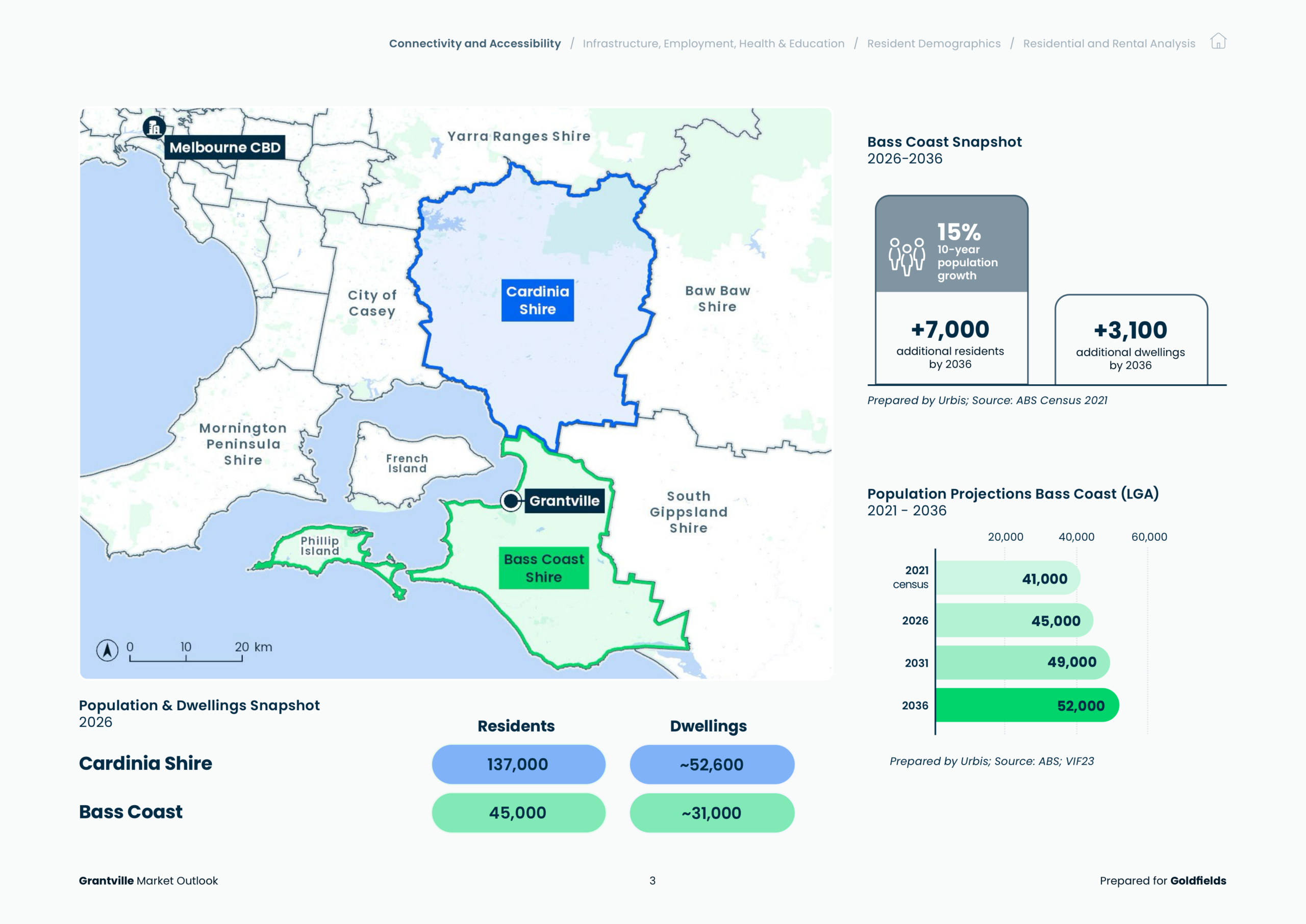Click the 2031 bar showing 49,000
Screen dimensions: 1306x924
1023,662
